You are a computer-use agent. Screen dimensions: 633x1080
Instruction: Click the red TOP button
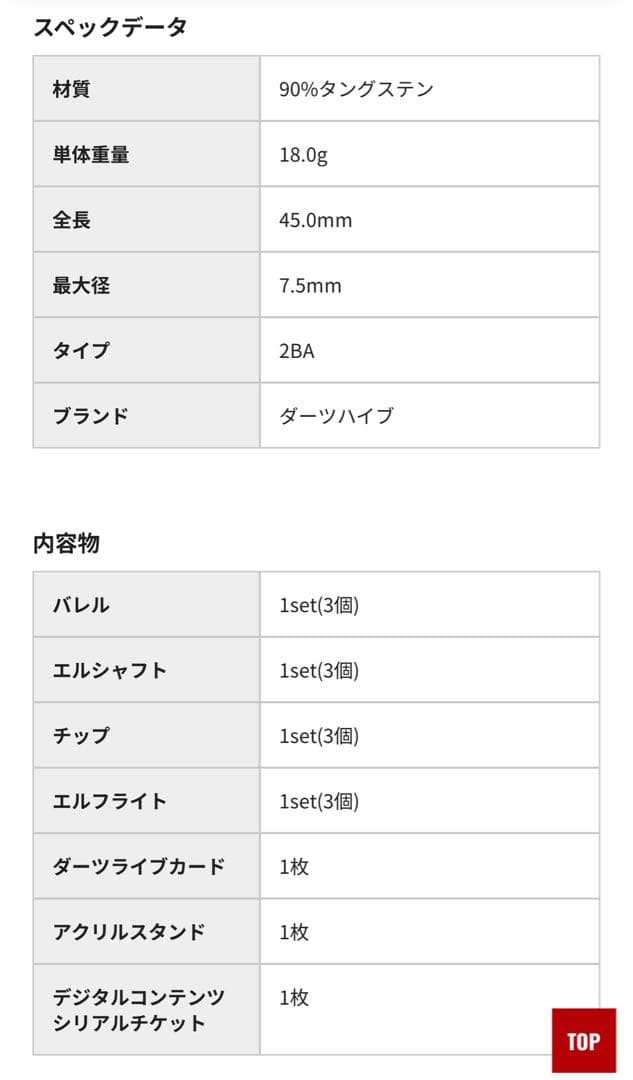tap(583, 1040)
